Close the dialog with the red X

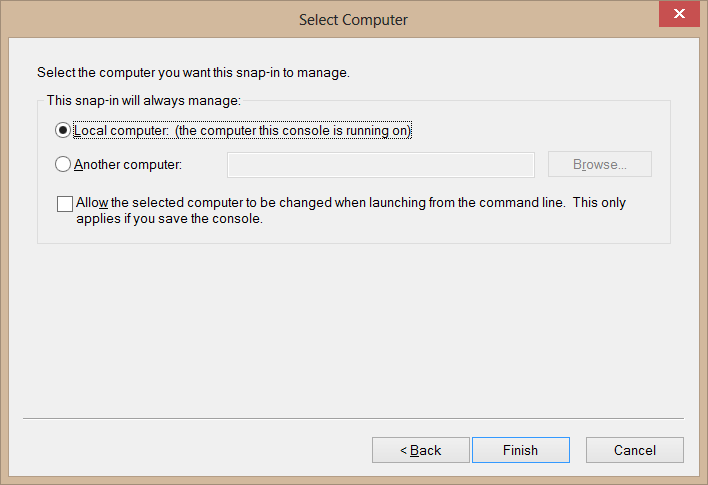tap(679, 15)
